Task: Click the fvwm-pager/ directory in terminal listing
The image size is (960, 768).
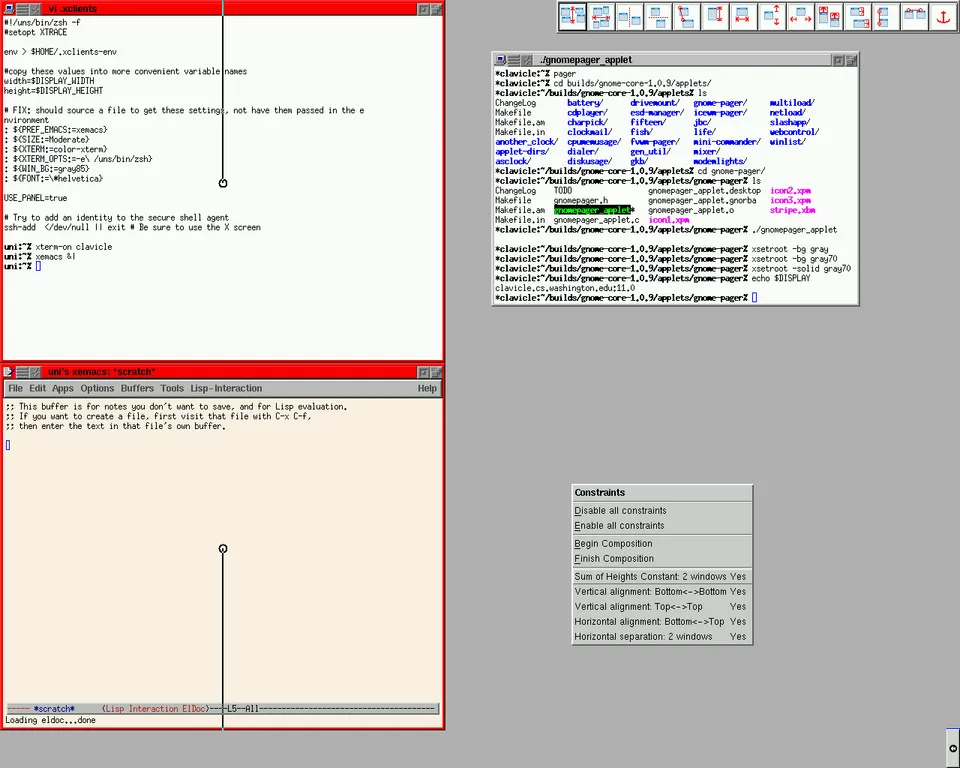Action: pos(655,141)
